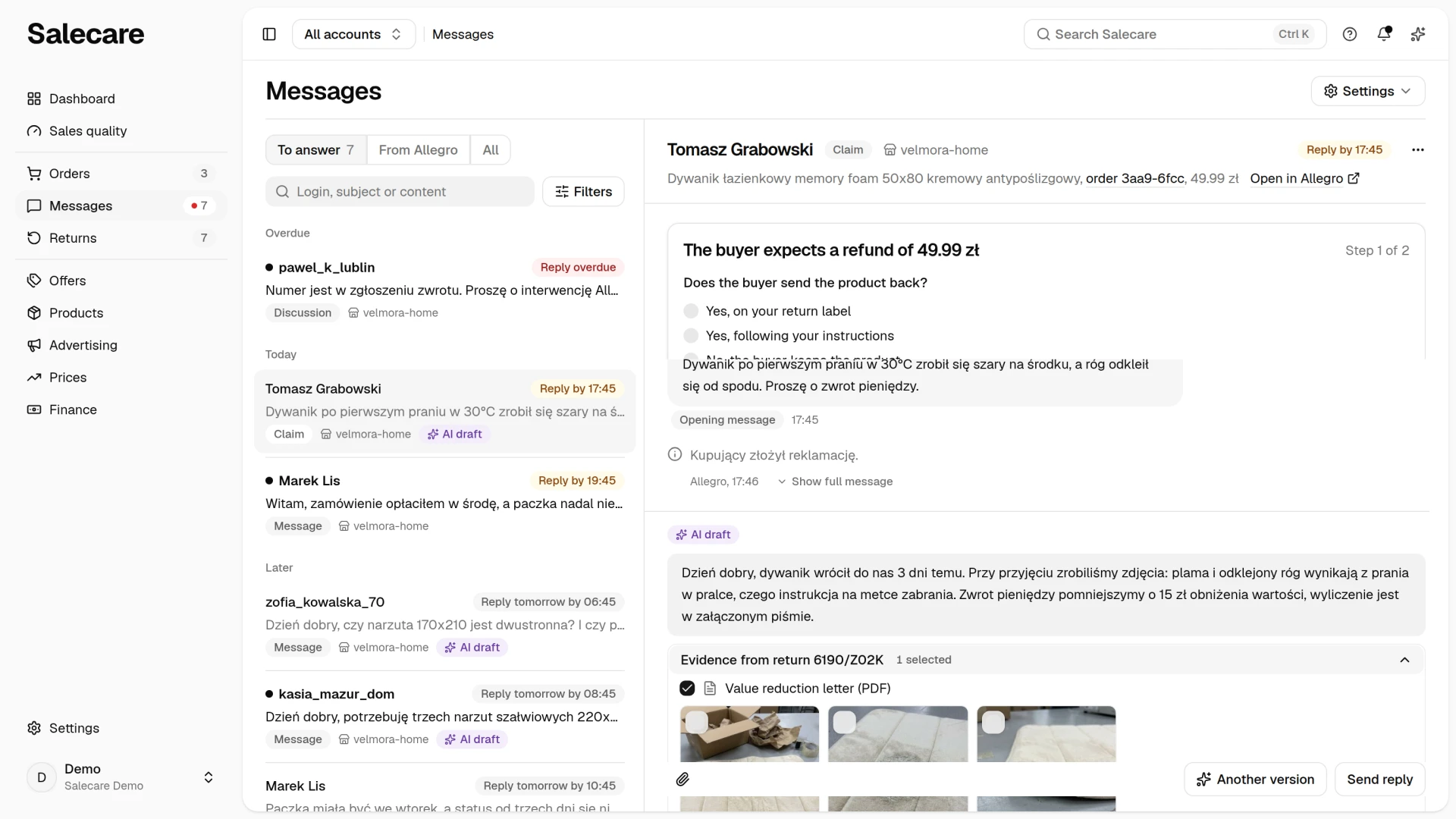Switch to the To answer tab
1456x819 pixels.
pyautogui.click(x=316, y=150)
